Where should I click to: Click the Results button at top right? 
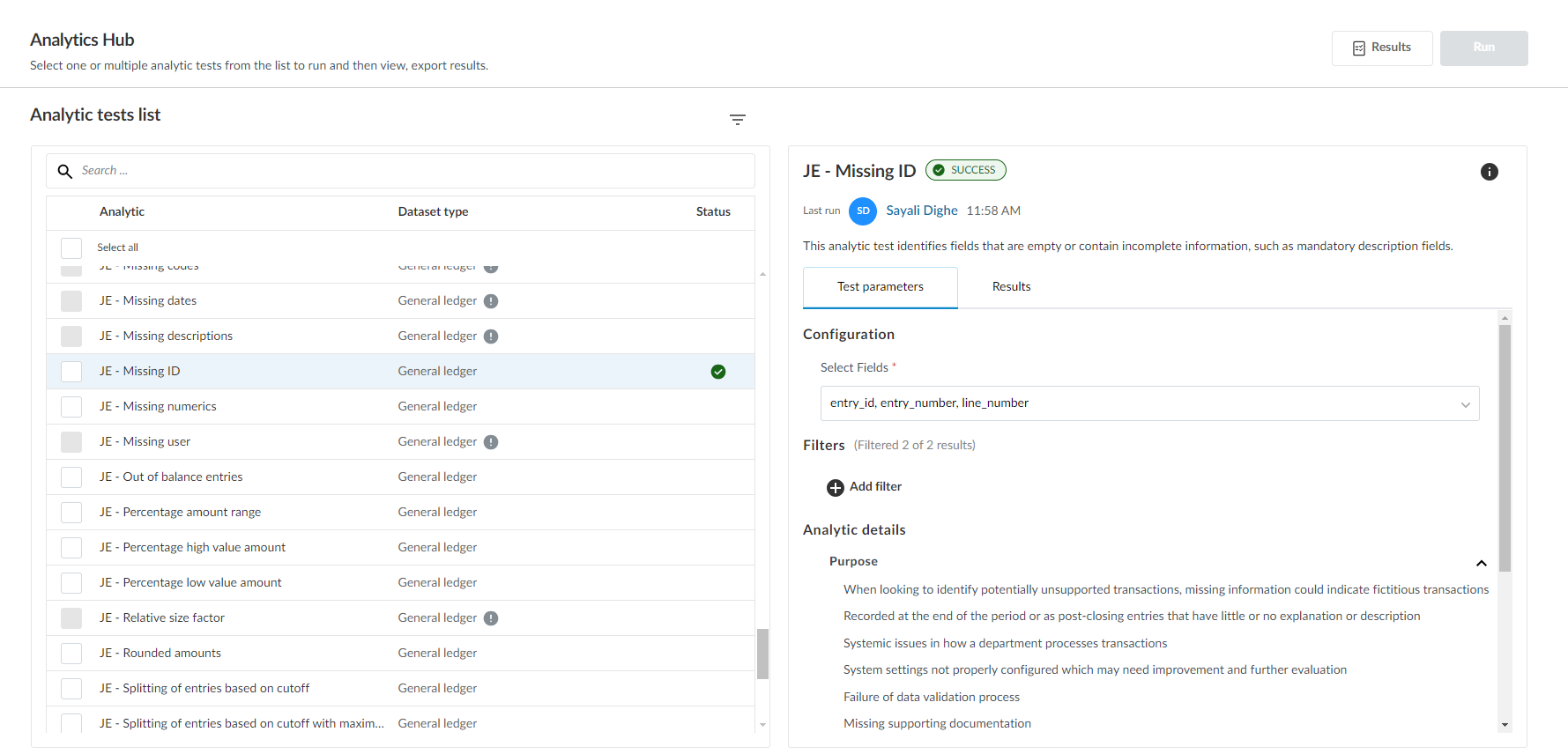click(x=1381, y=48)
